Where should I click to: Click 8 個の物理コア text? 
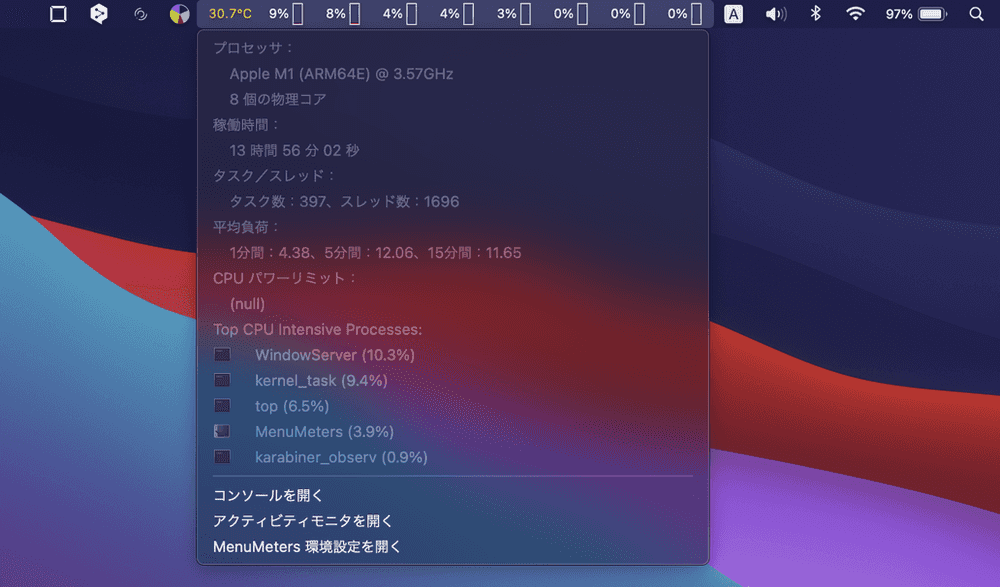(277, 100)
